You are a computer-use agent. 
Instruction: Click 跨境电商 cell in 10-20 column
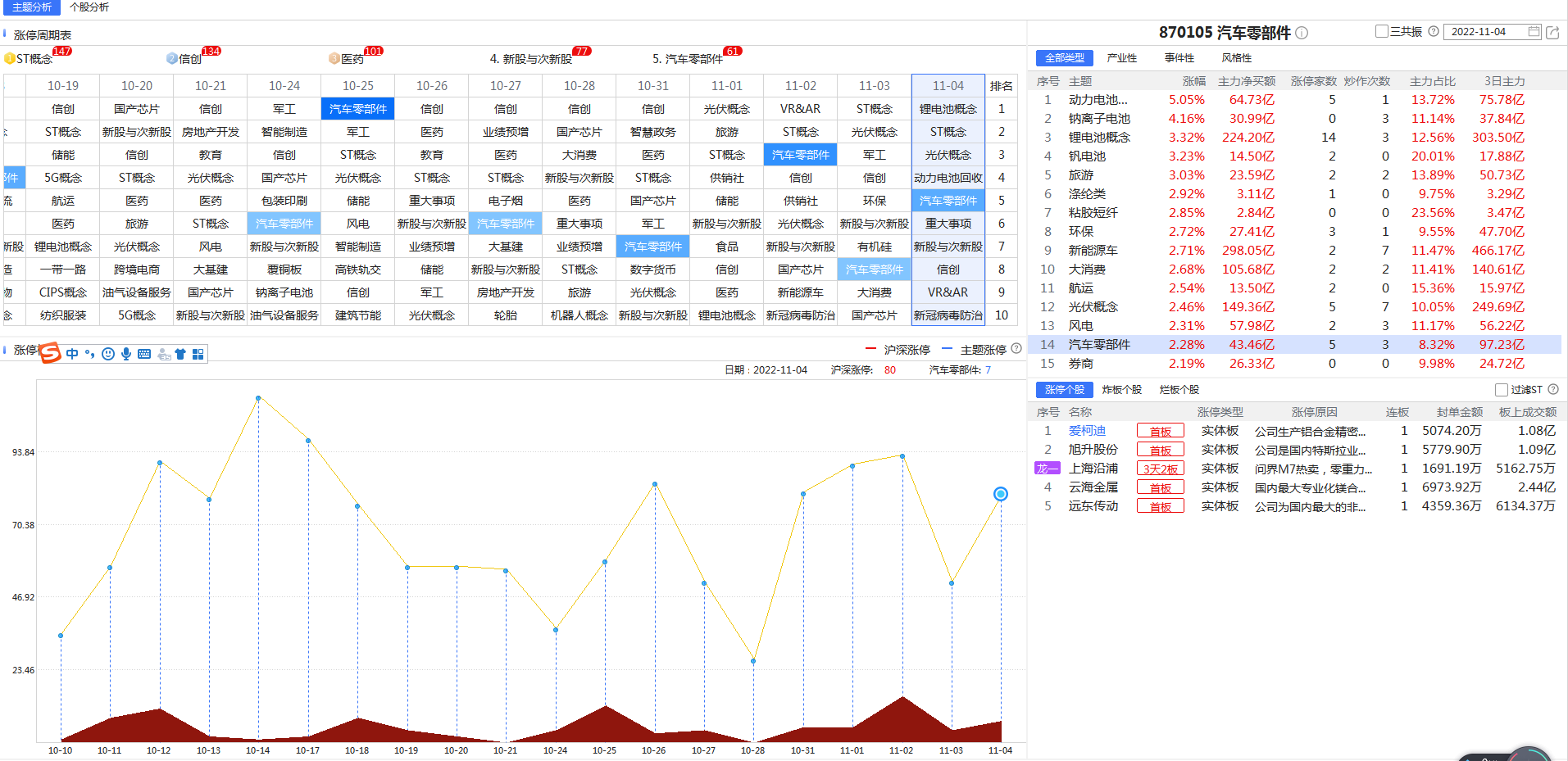pos(137,270)
